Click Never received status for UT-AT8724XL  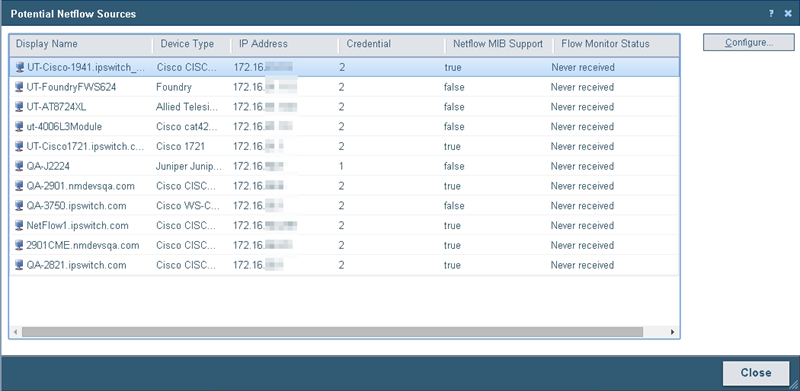click(582, 107)
